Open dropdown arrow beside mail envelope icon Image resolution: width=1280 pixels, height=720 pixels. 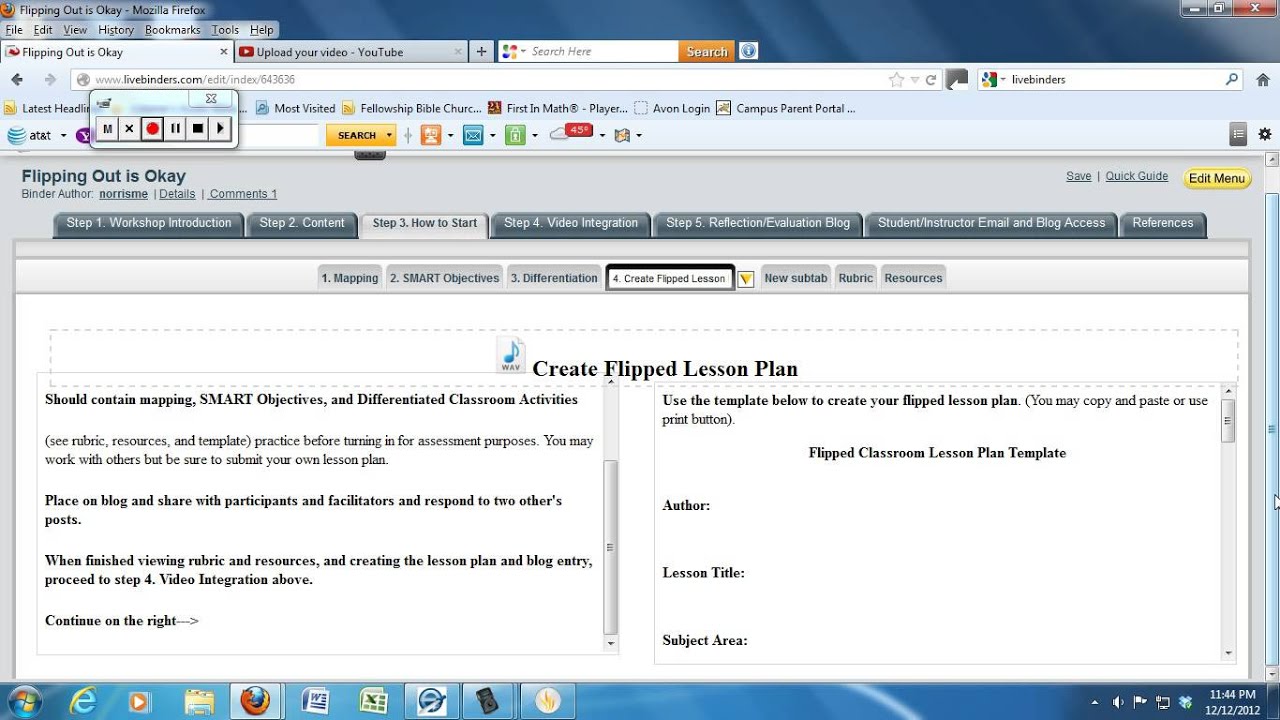492,136
